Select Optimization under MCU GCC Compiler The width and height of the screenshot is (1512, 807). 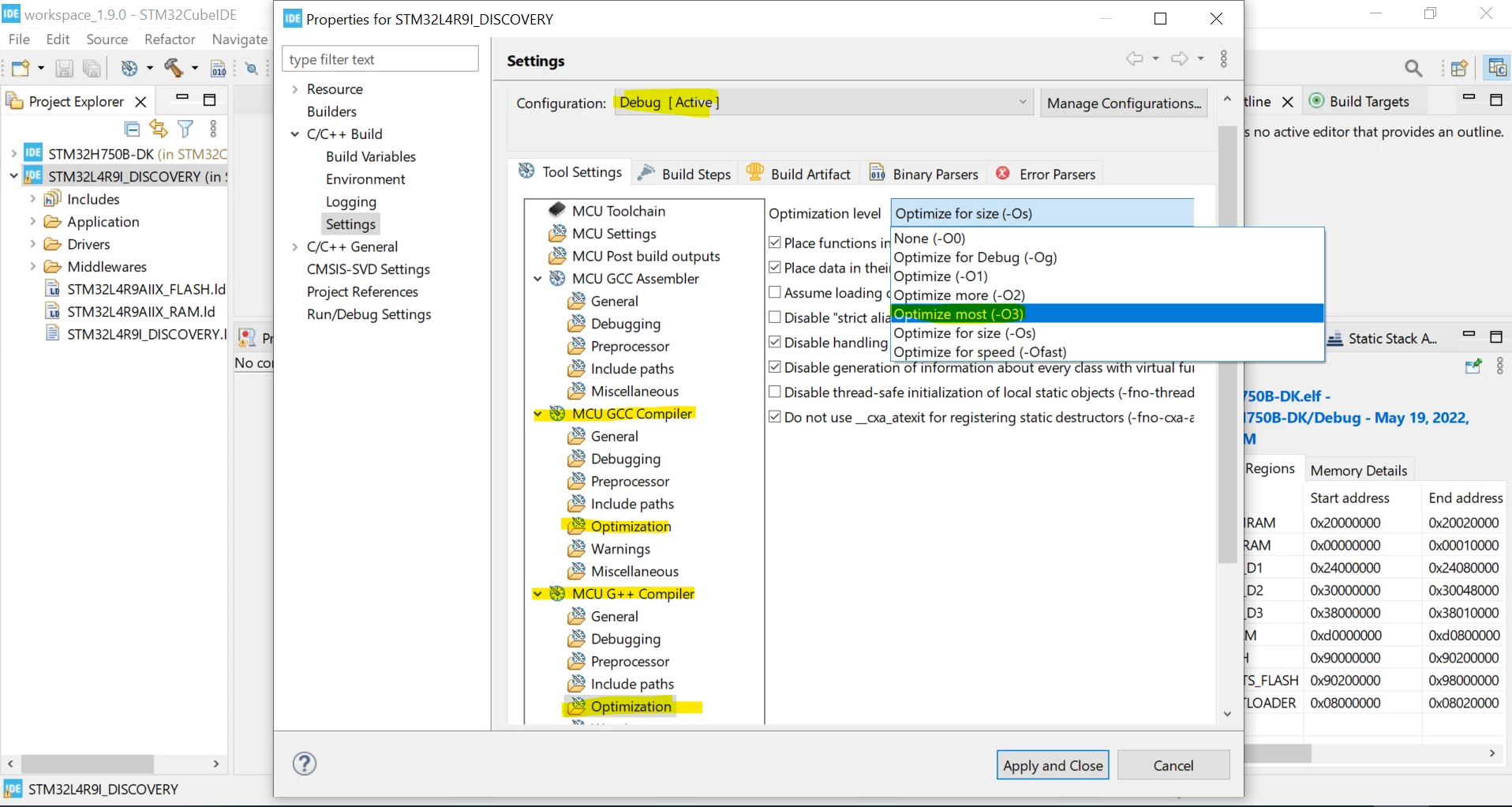(x=631, y=527)
